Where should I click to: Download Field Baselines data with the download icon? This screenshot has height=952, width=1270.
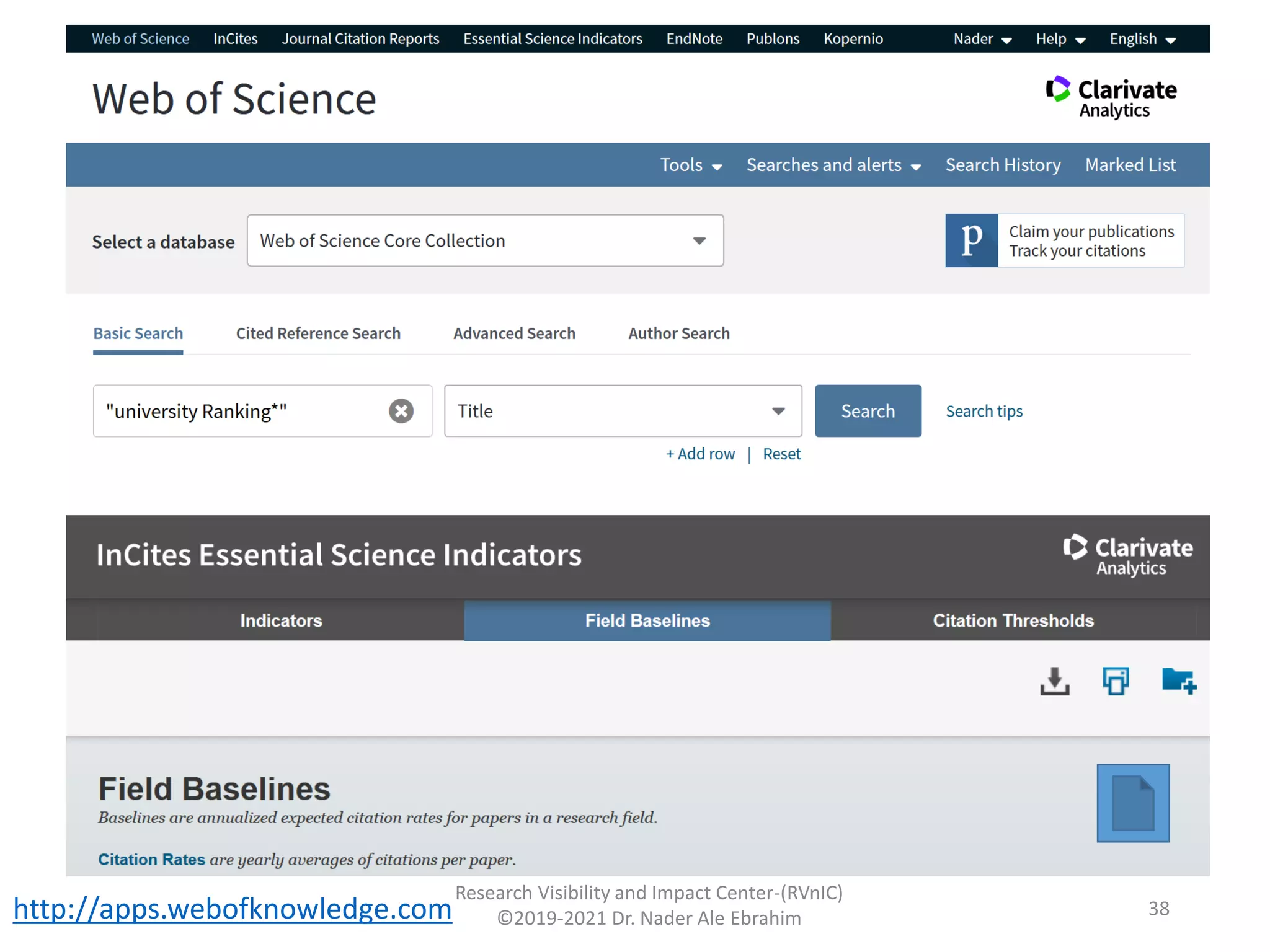pyautogui.click(x=1054, y=681)
